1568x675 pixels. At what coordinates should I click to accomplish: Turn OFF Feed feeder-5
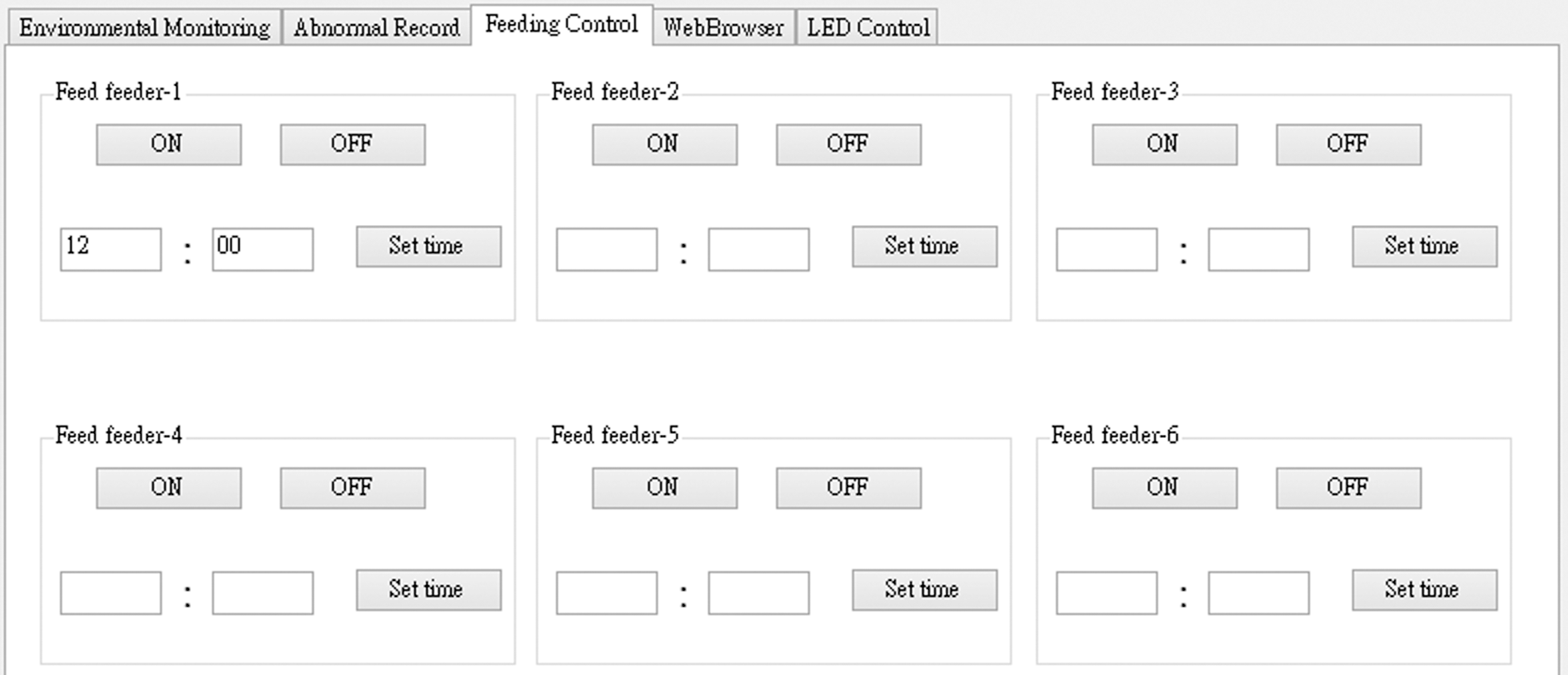click(848, 488)
